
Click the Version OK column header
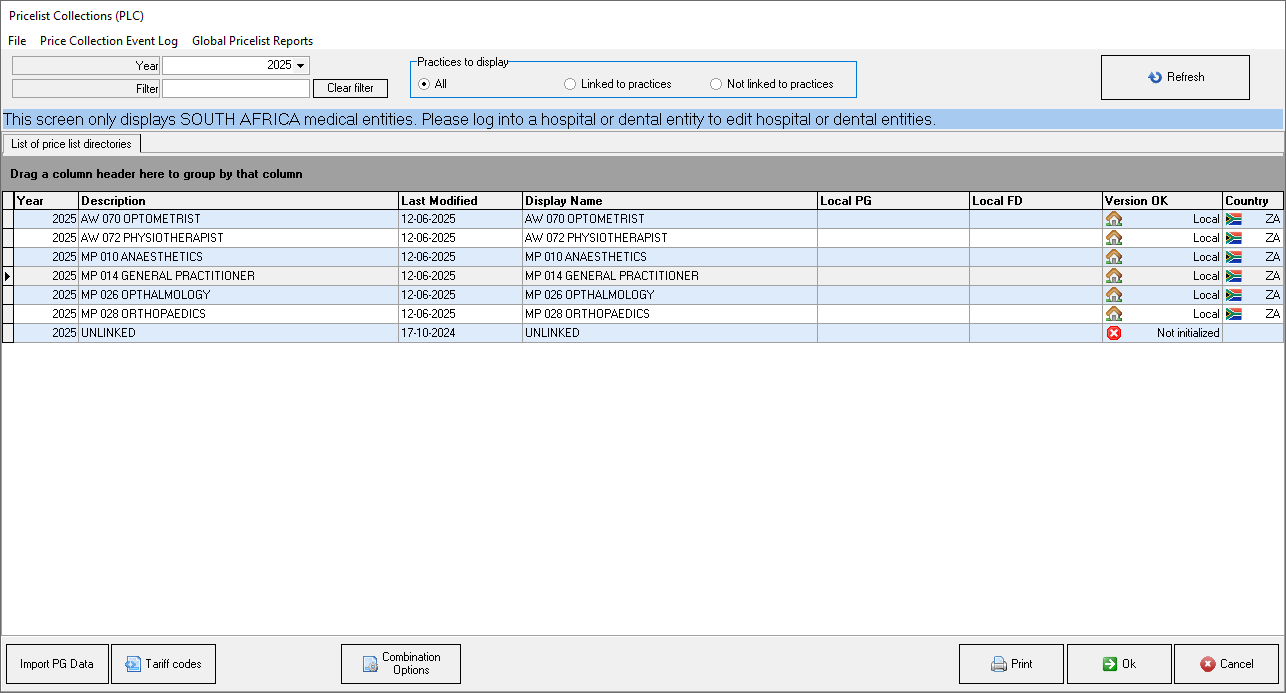coord(1162,201)
